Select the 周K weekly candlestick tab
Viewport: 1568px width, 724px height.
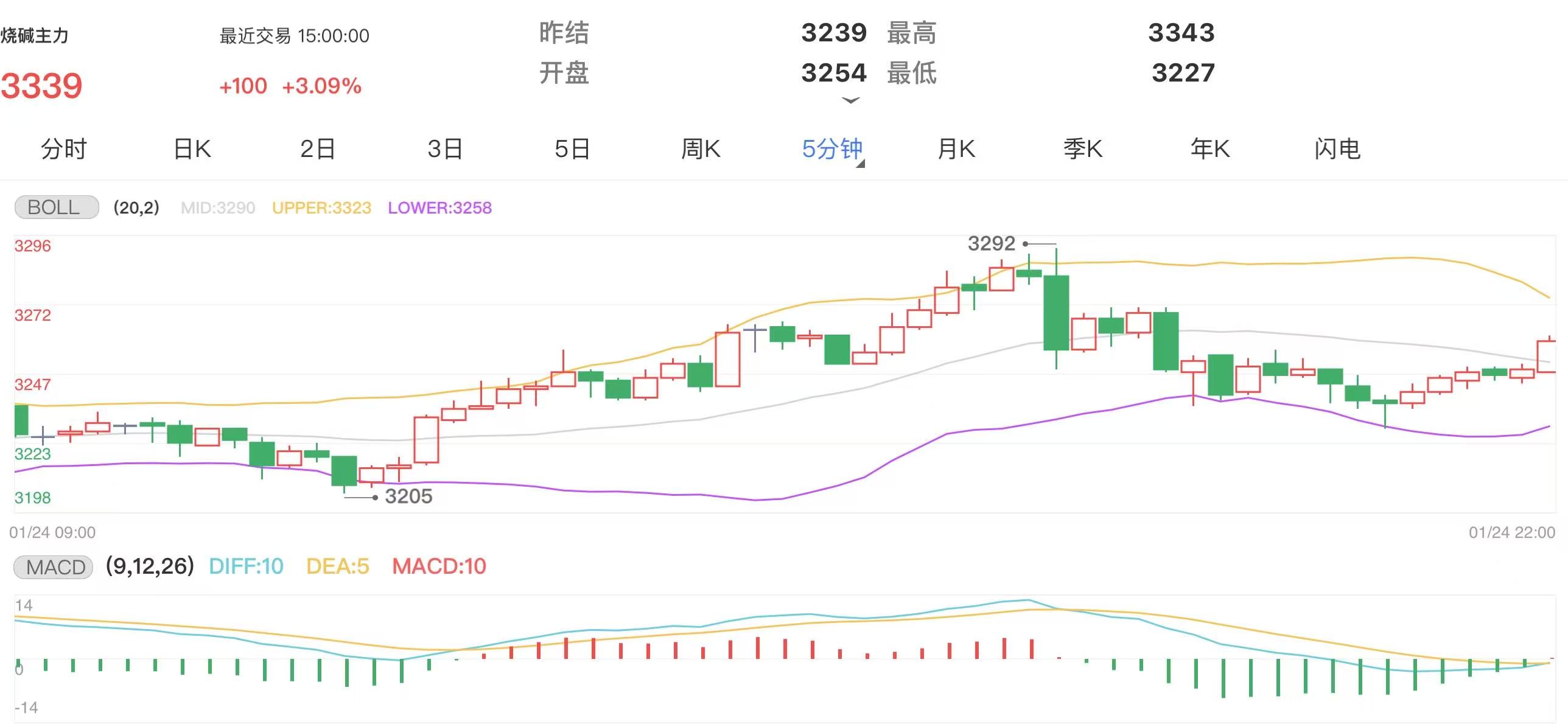[x=701, y=149]
